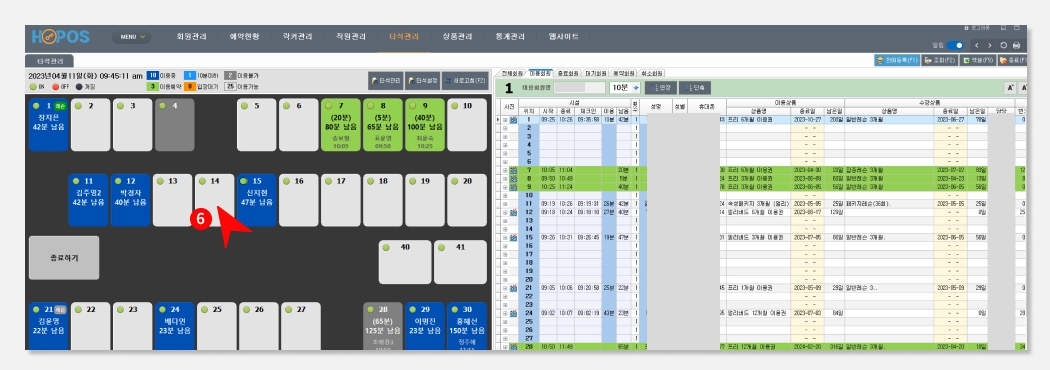Screen dimensions: 1050x370
Task: Click the 타석관리 toolbar button
Action: tap(385, 80)
